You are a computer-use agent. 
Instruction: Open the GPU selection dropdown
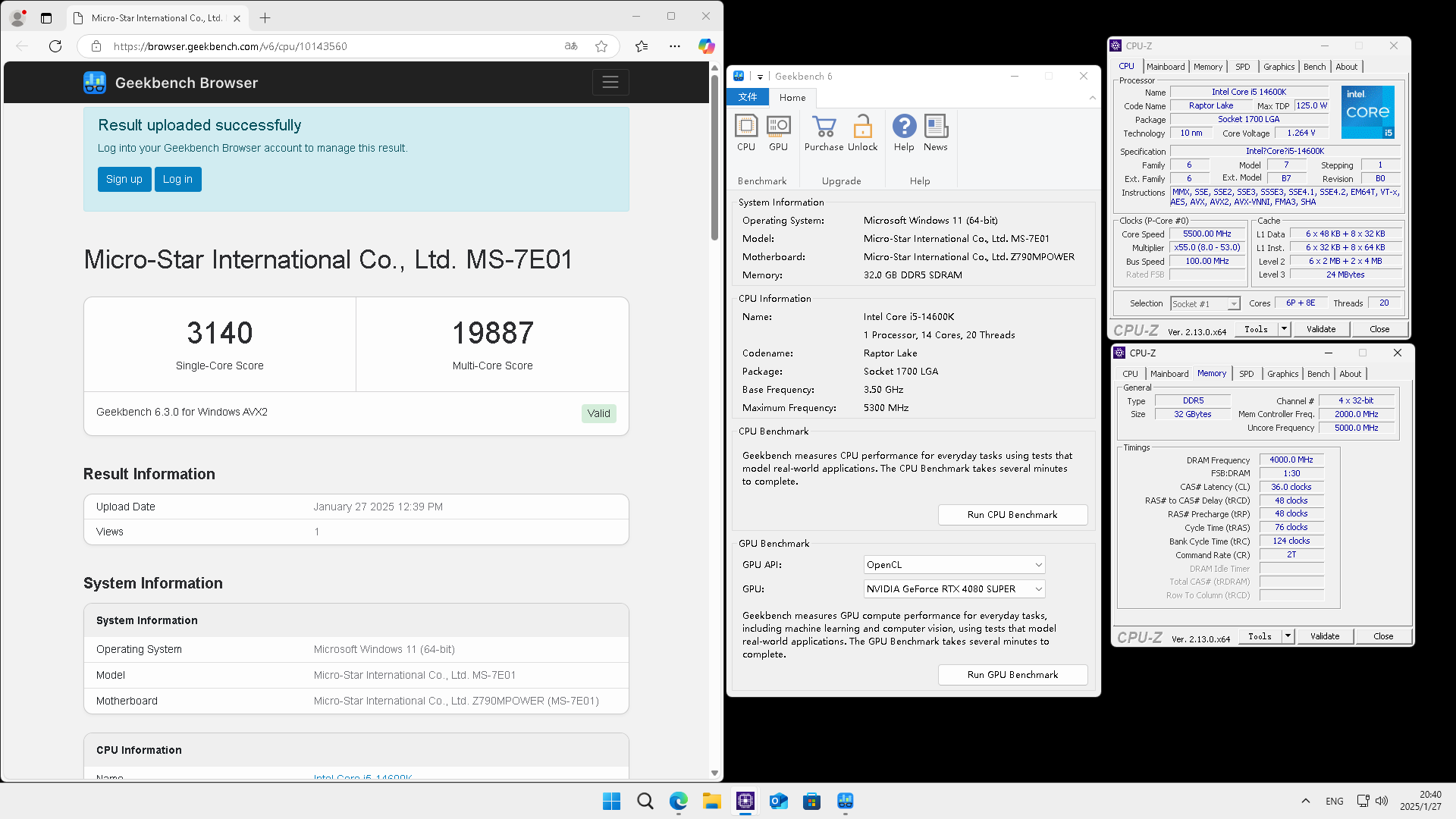pos(954,589)
